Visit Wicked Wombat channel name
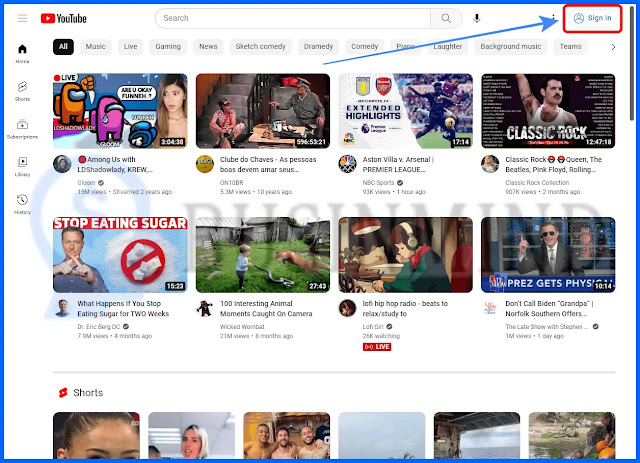Screen dimensions: 640x463 tap(242, 327)
